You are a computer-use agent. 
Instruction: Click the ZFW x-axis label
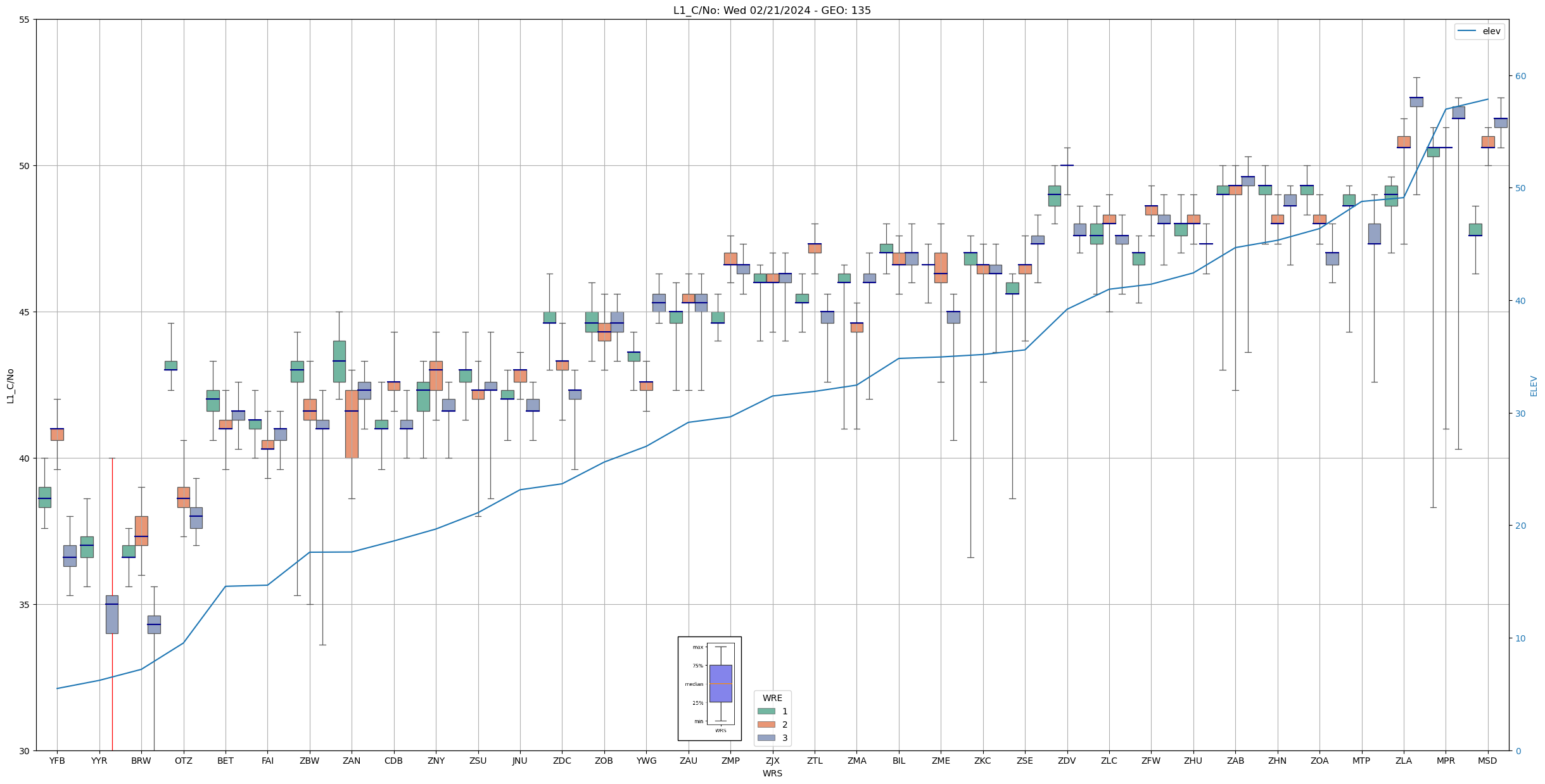(1151, 761)
